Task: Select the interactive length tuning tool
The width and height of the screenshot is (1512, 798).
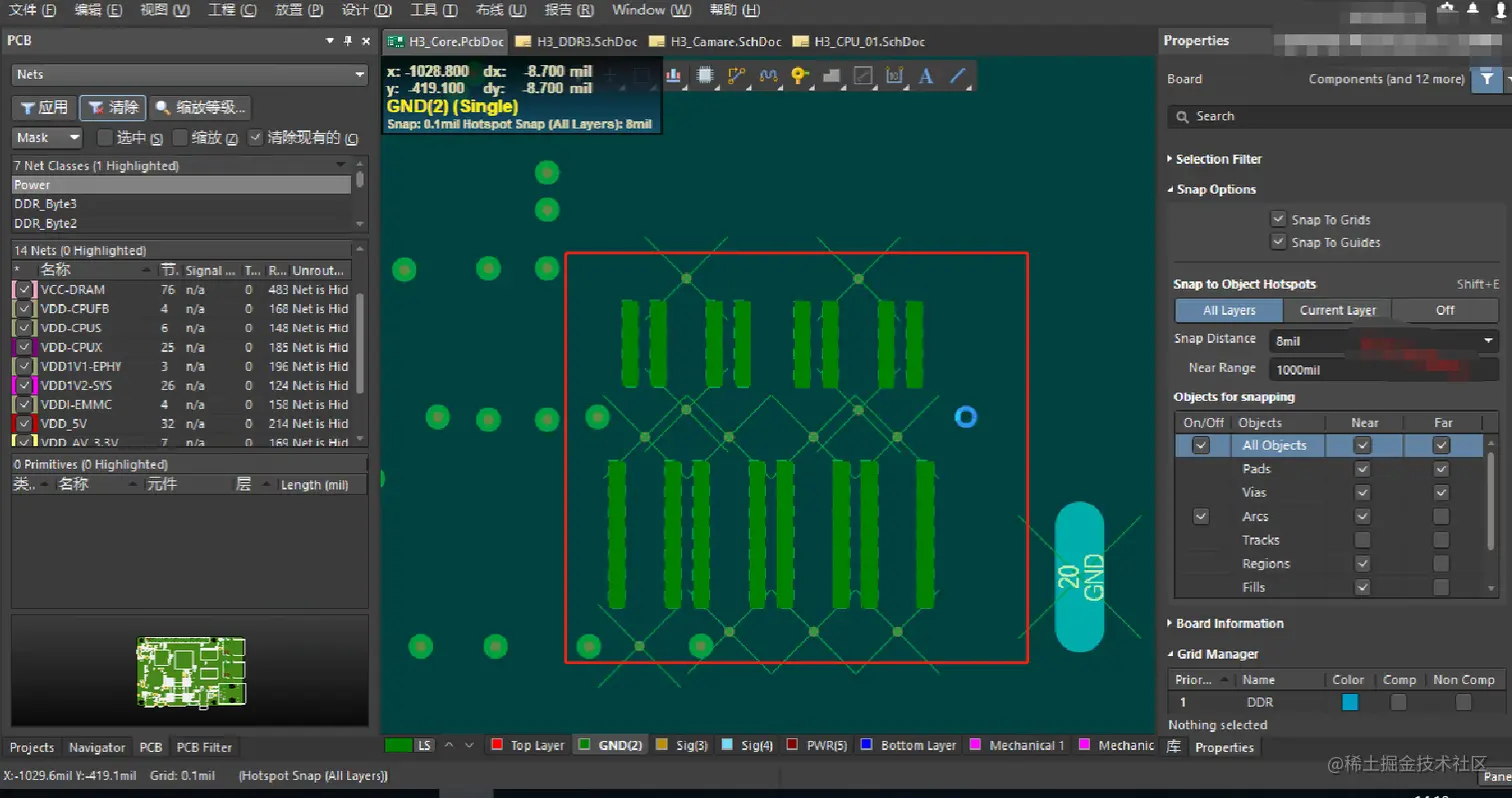Action: pyautogui.click(x=768, y=75)
